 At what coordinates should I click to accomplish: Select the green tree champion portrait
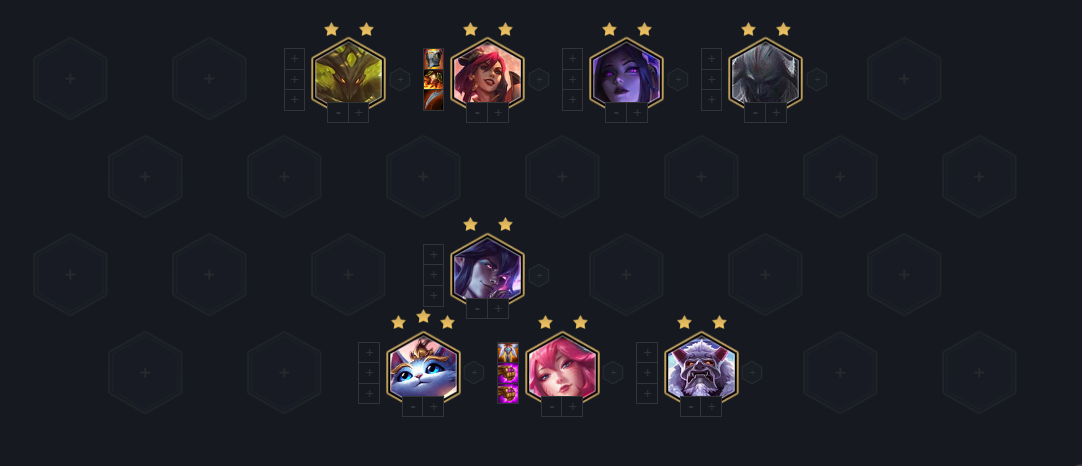coord(348,73)
